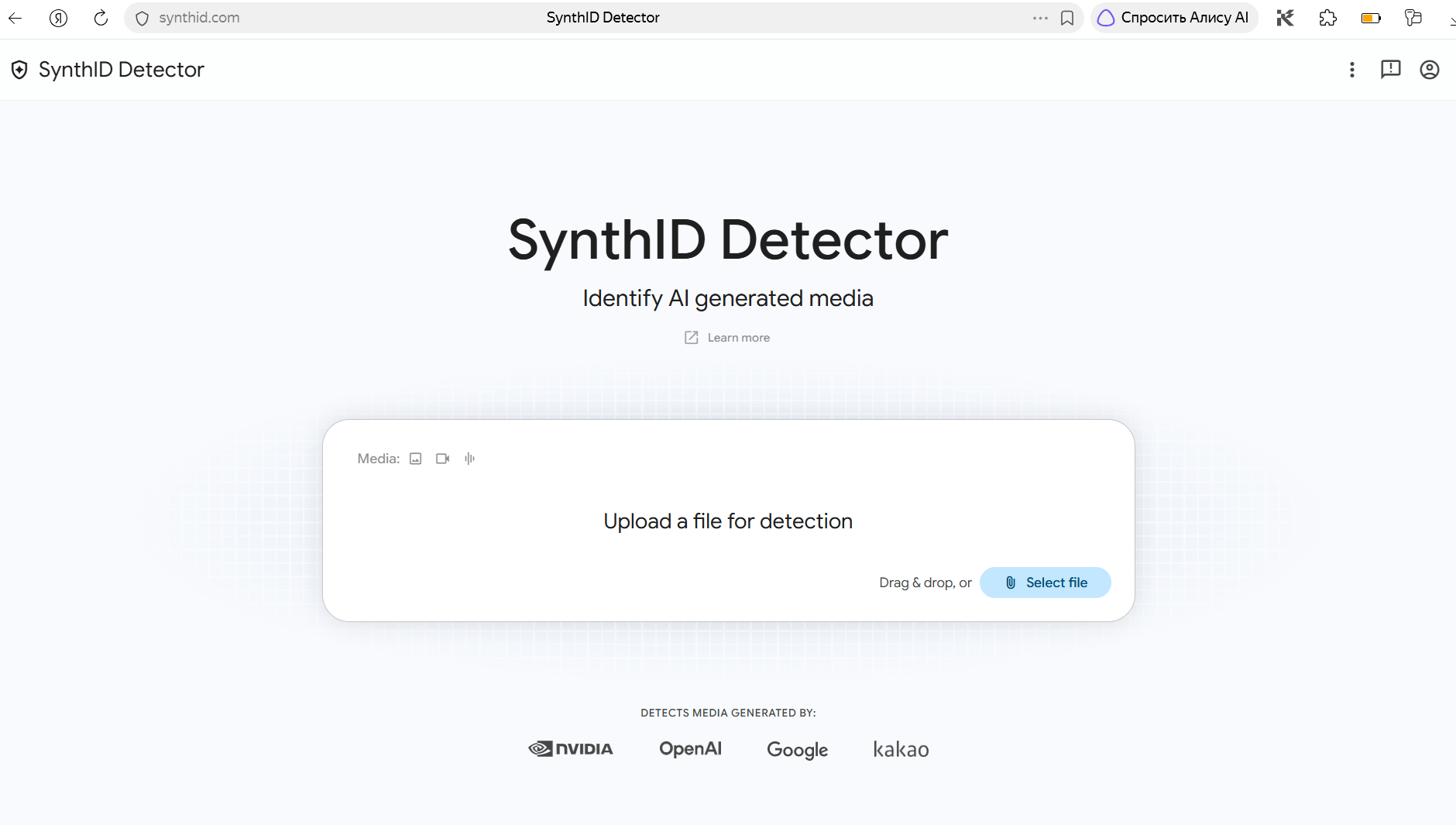Click the Drag & drop, or text
Image resolution: width=1456 pixels, height=825 pixels.
click(x=925, y=583)
